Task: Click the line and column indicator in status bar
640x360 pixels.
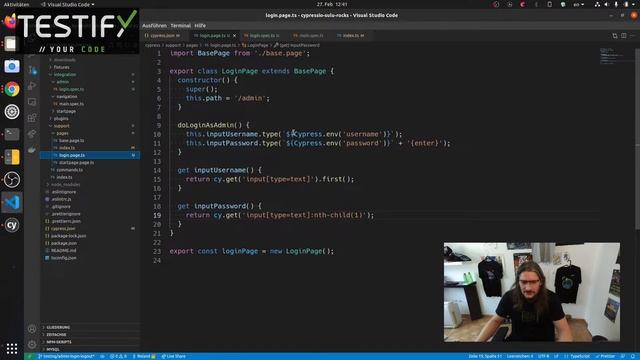Action: click(485, 356)
